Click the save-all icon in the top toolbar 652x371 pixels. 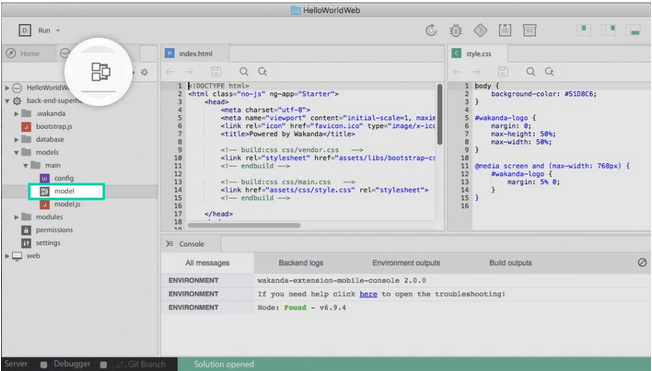[x=505, y=30]
